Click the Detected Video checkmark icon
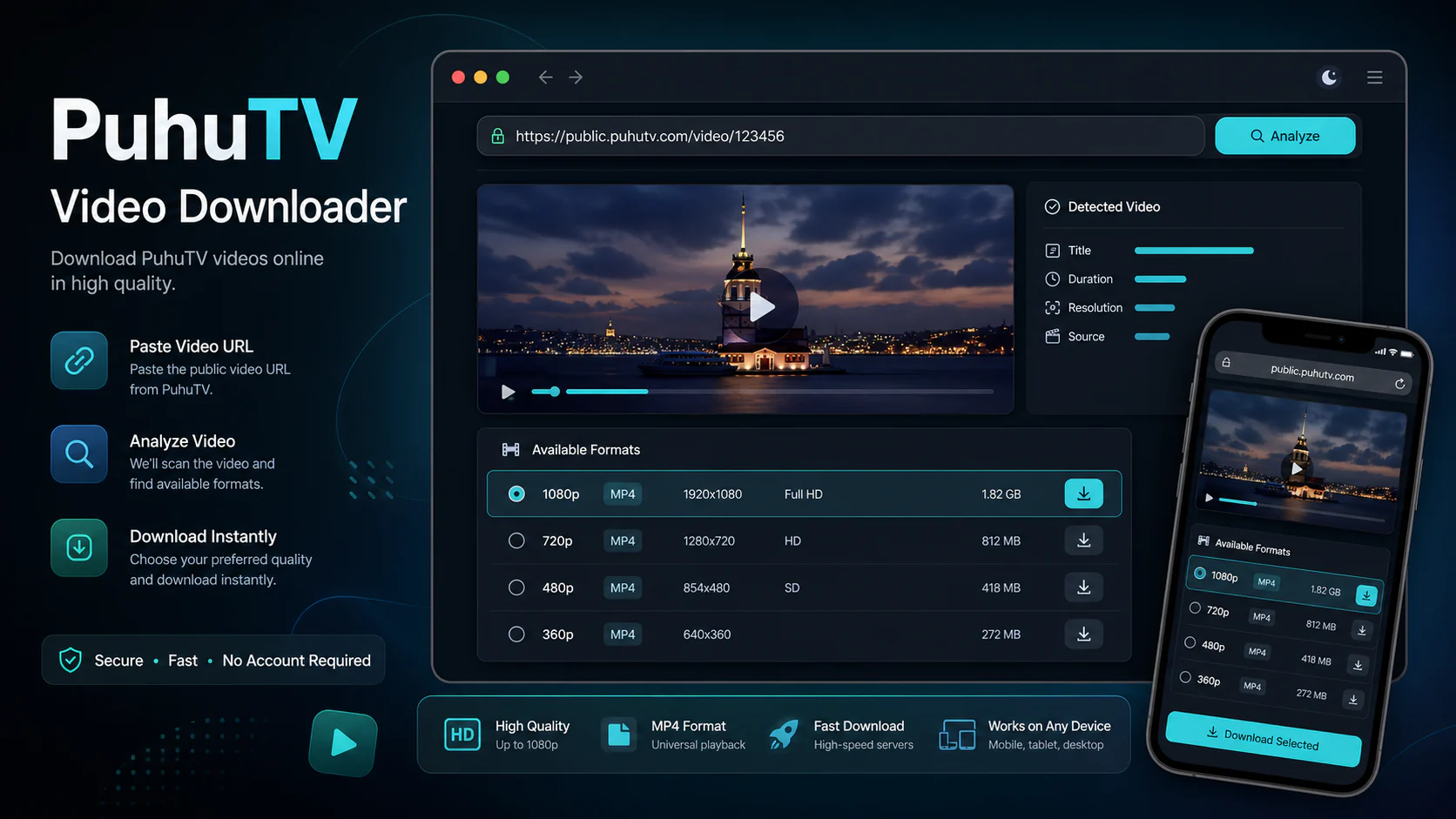The width and height of the screenshot is (1456, 819). (x=1052, y=207)
